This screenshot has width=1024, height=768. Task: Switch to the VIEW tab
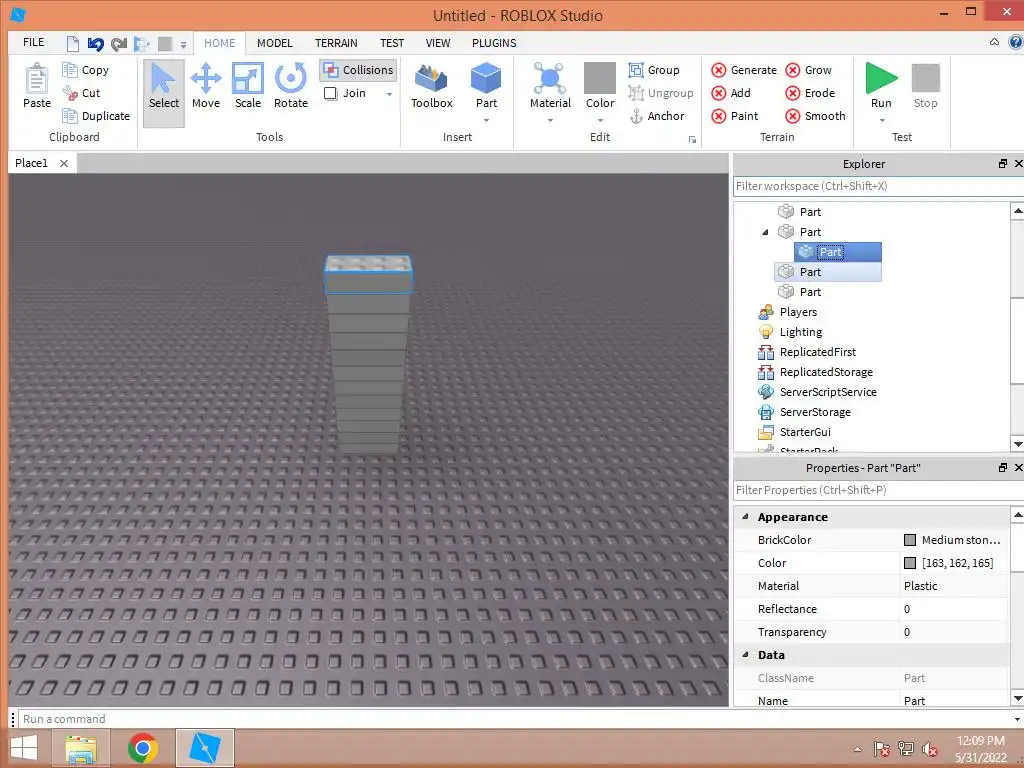coord(438,43)
